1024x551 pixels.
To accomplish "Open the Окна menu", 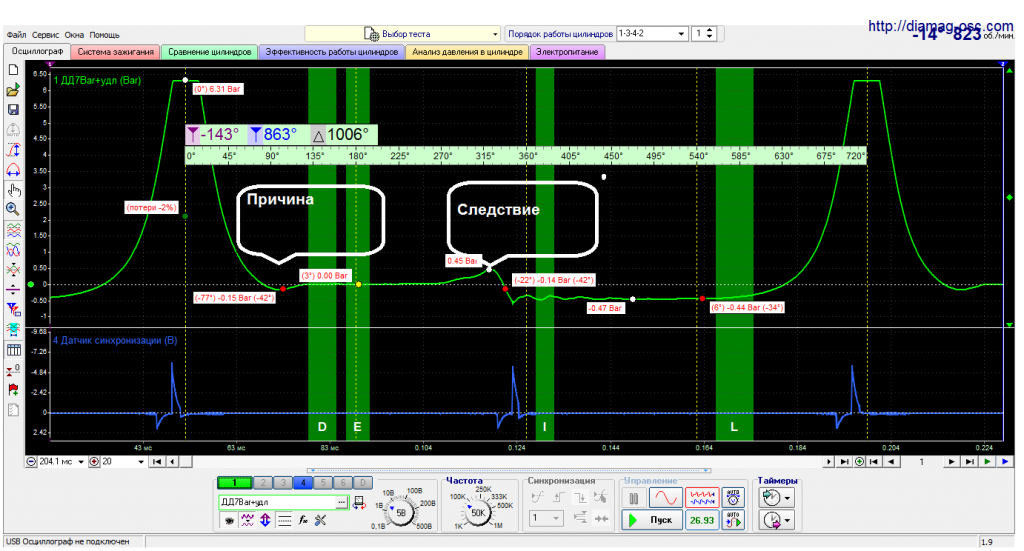I will point(74,35).
